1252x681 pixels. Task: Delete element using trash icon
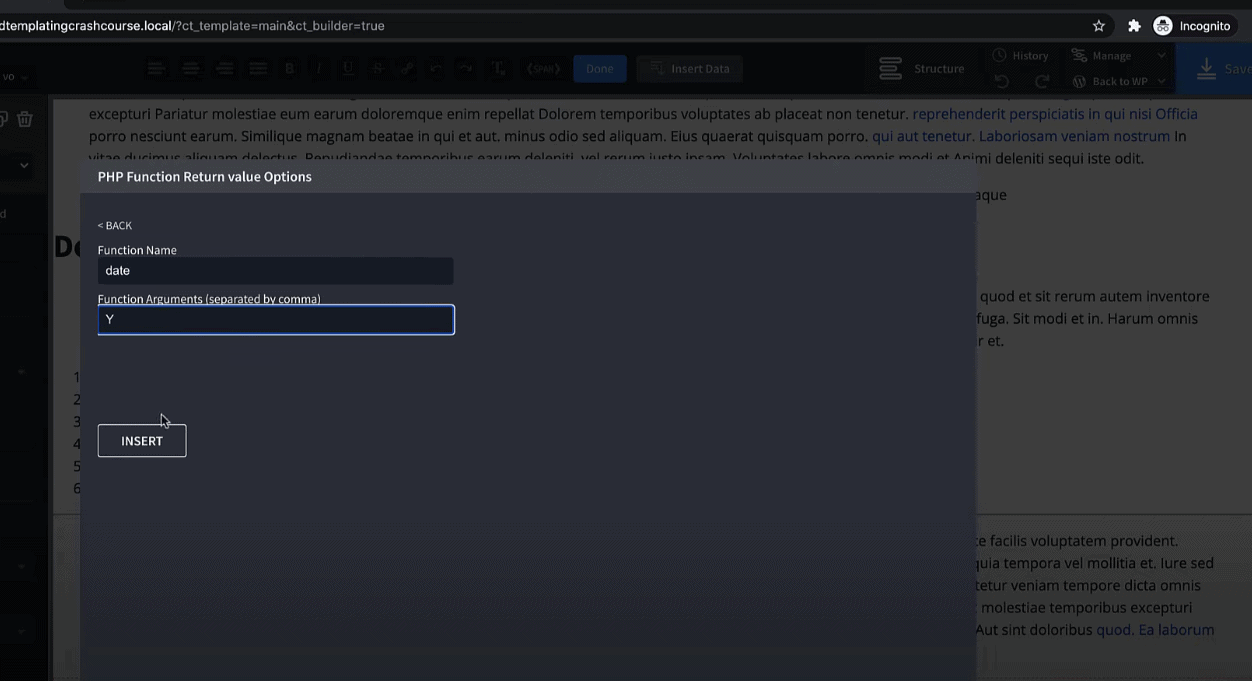tap(25, 119)
